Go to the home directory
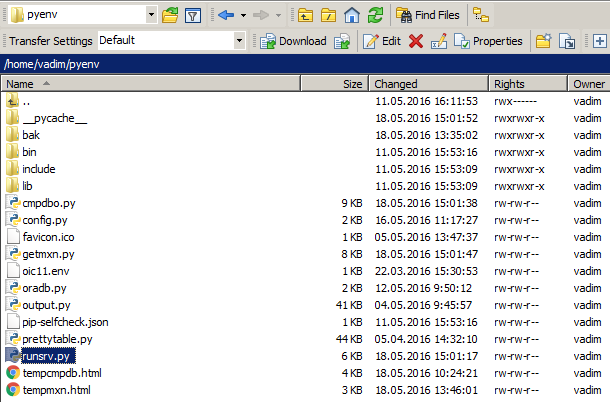 click(x=351, y=15)
